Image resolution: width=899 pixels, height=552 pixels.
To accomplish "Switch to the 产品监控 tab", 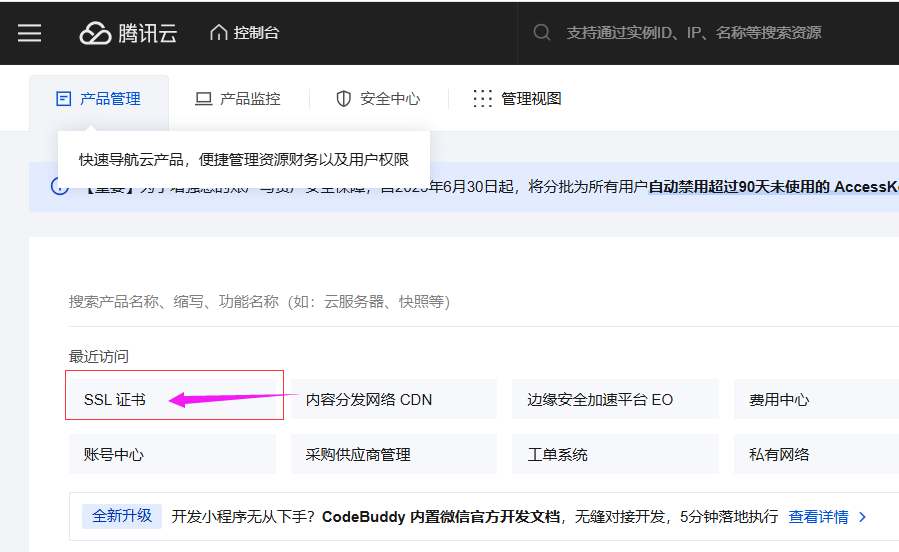I will coord(238,99).
